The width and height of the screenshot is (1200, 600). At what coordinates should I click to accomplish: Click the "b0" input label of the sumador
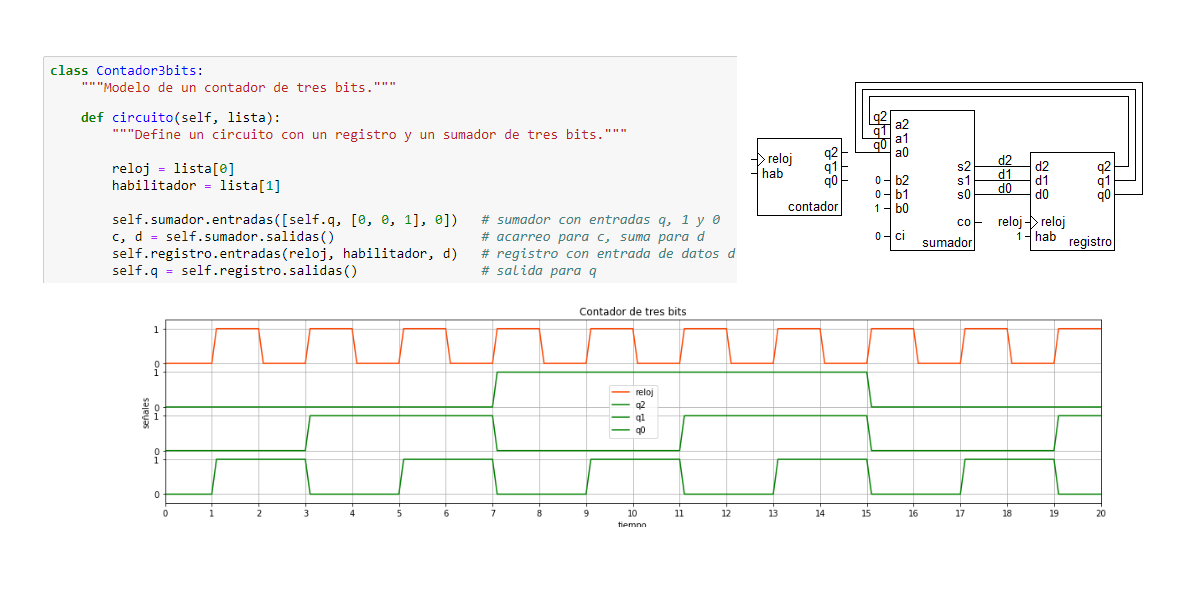(x=902, y=208)
